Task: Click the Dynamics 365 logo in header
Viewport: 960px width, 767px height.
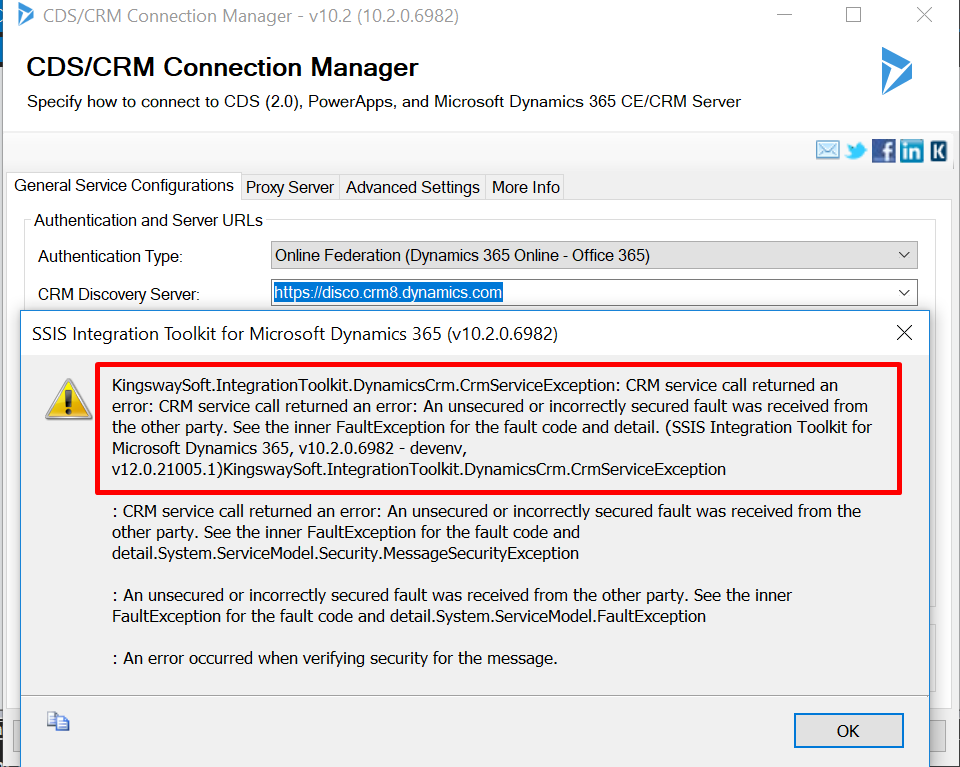Action: pyautogui.click(x=895, y=71)
